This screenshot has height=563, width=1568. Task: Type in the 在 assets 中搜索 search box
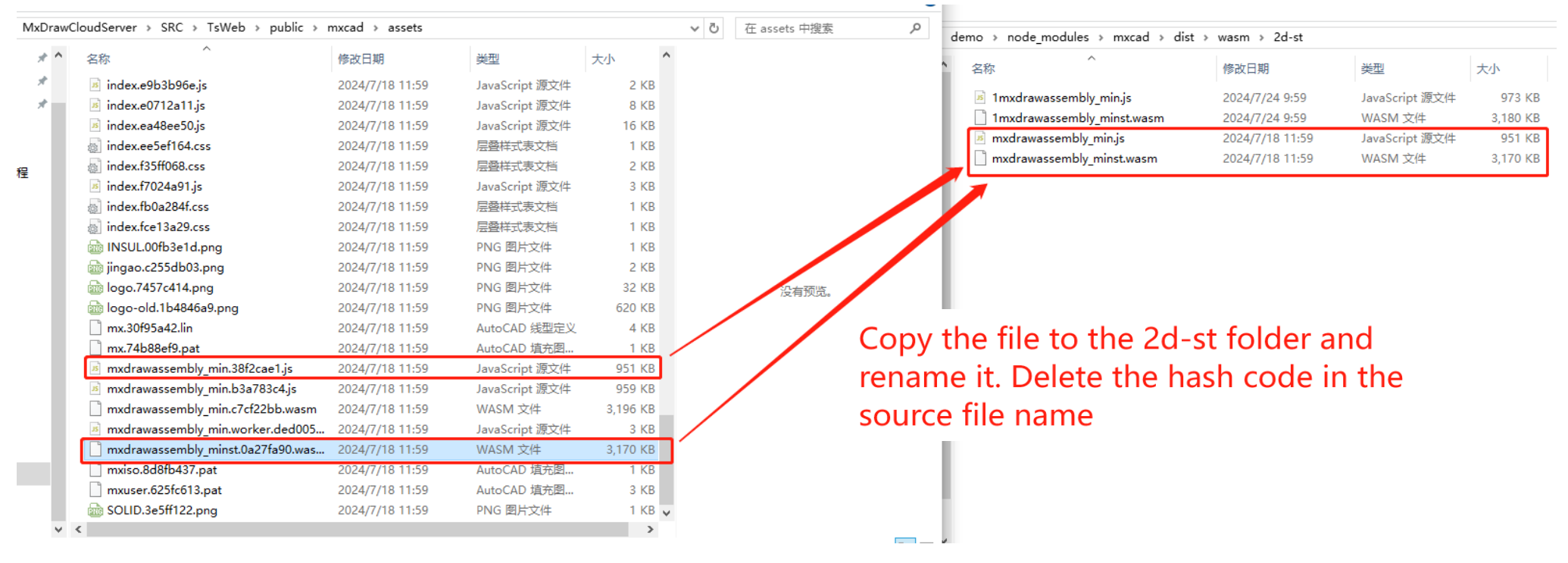(x=822, y=28)
